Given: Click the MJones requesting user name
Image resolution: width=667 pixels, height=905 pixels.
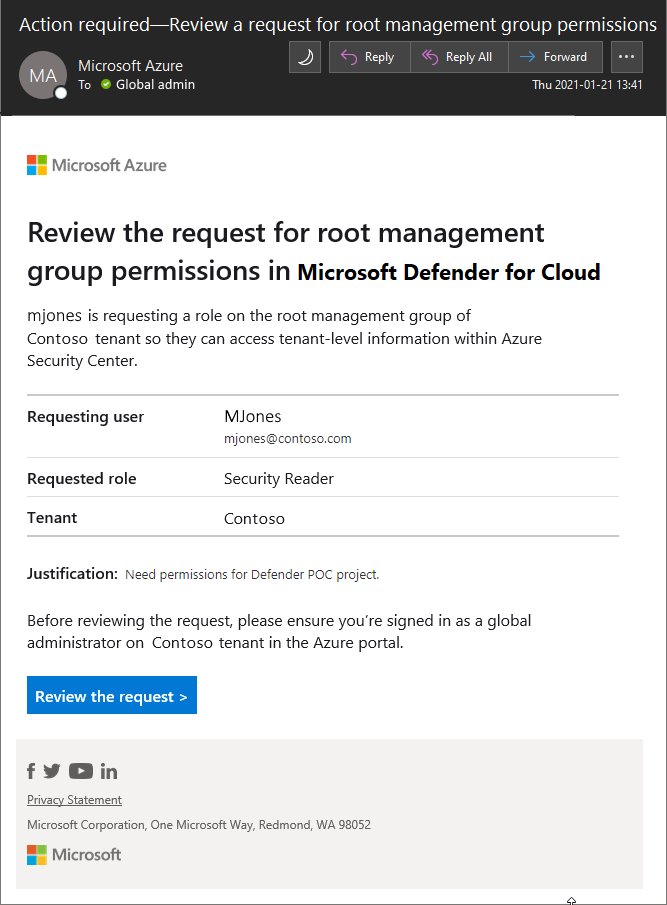Looking at the screenshot, I should tap(253, 417).
